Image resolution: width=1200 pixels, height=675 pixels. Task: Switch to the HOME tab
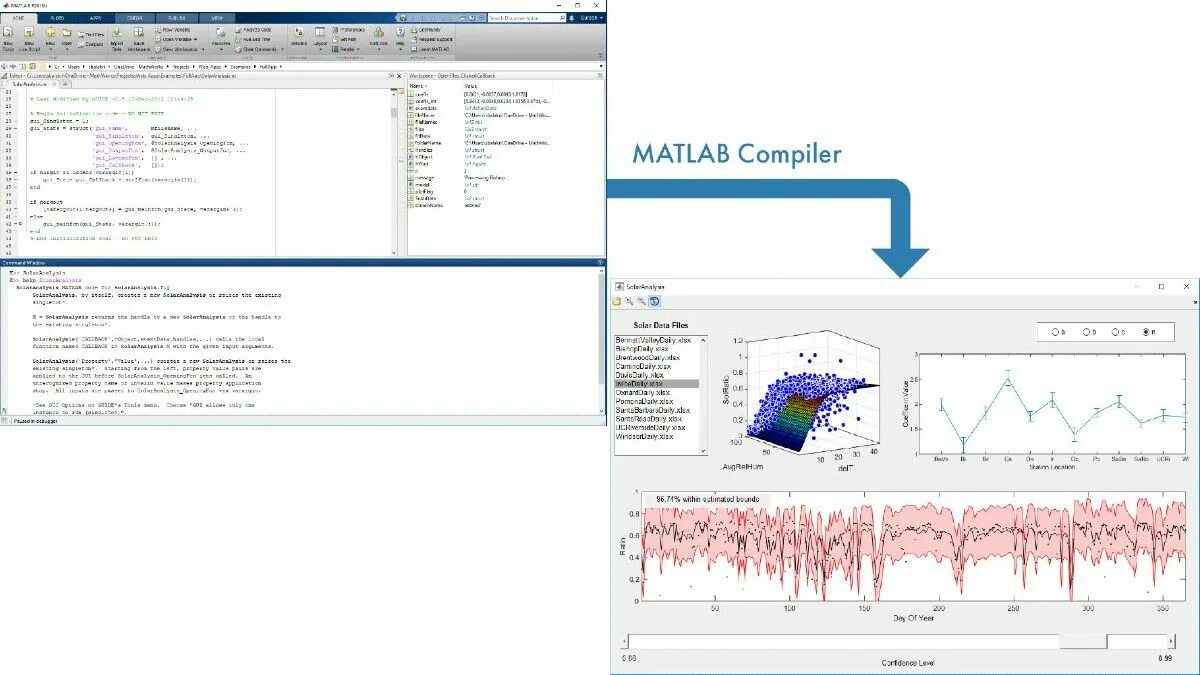coord(19,18)
